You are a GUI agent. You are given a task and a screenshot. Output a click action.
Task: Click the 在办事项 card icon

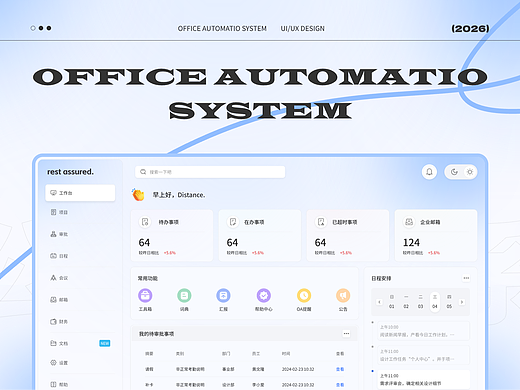pyautogui.click(x=233, y=222)
